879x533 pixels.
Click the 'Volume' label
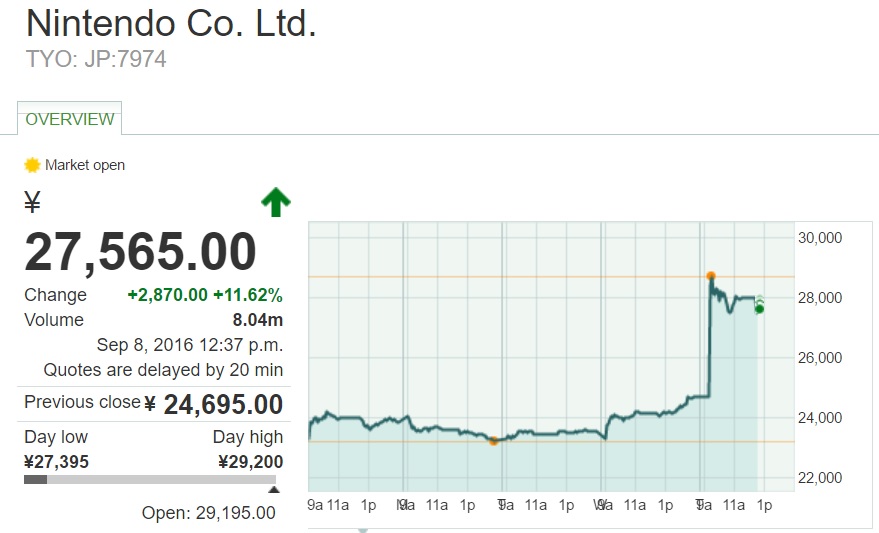click(54, 320)
